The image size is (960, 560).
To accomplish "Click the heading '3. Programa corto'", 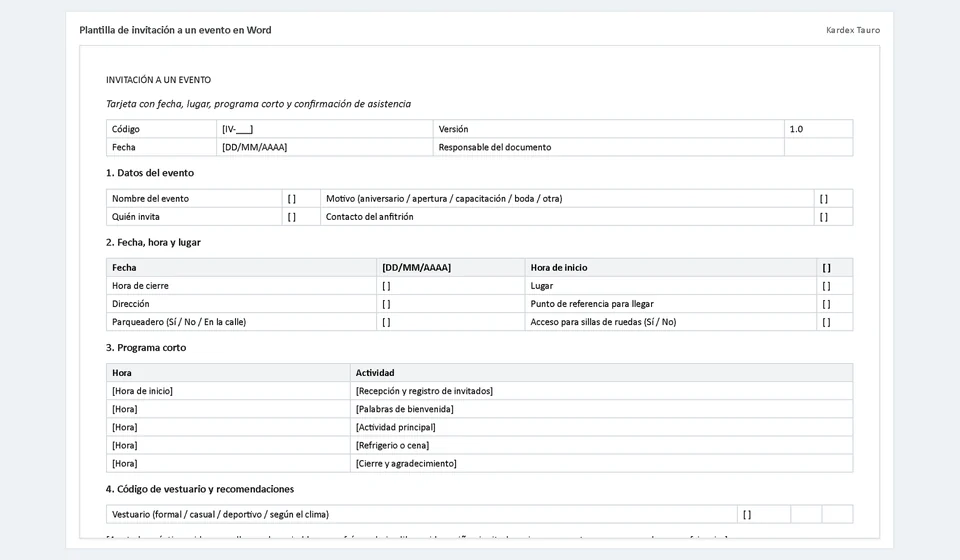I will pyautogui.click(x=146, y=348).
